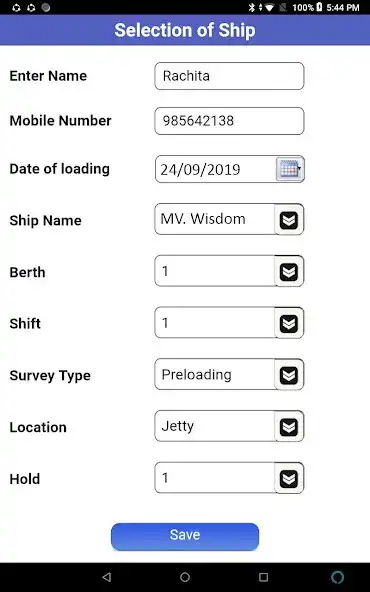Open the Location dropdown arrow

tap(289, 427)
